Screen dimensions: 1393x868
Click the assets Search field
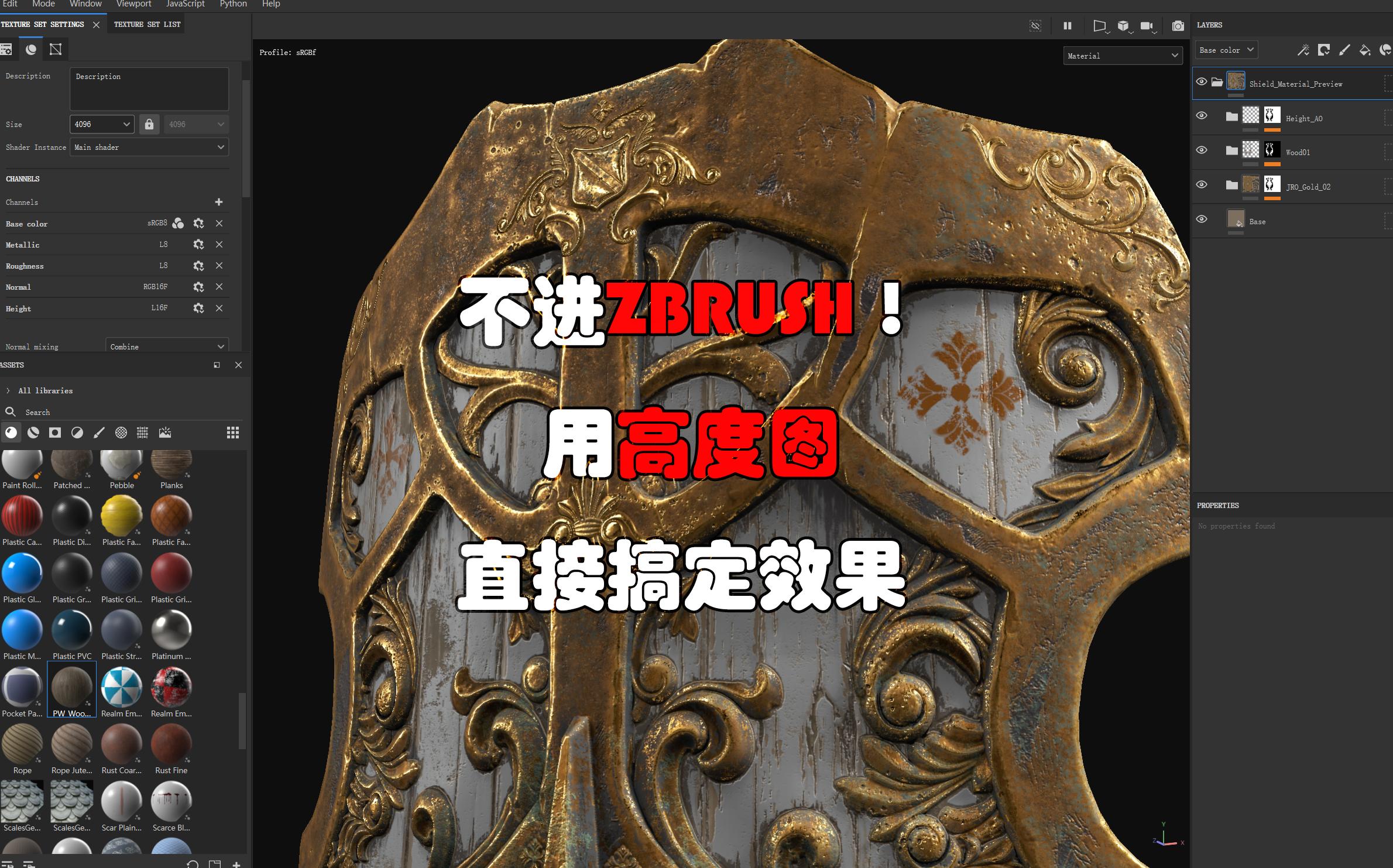point(123,412)
